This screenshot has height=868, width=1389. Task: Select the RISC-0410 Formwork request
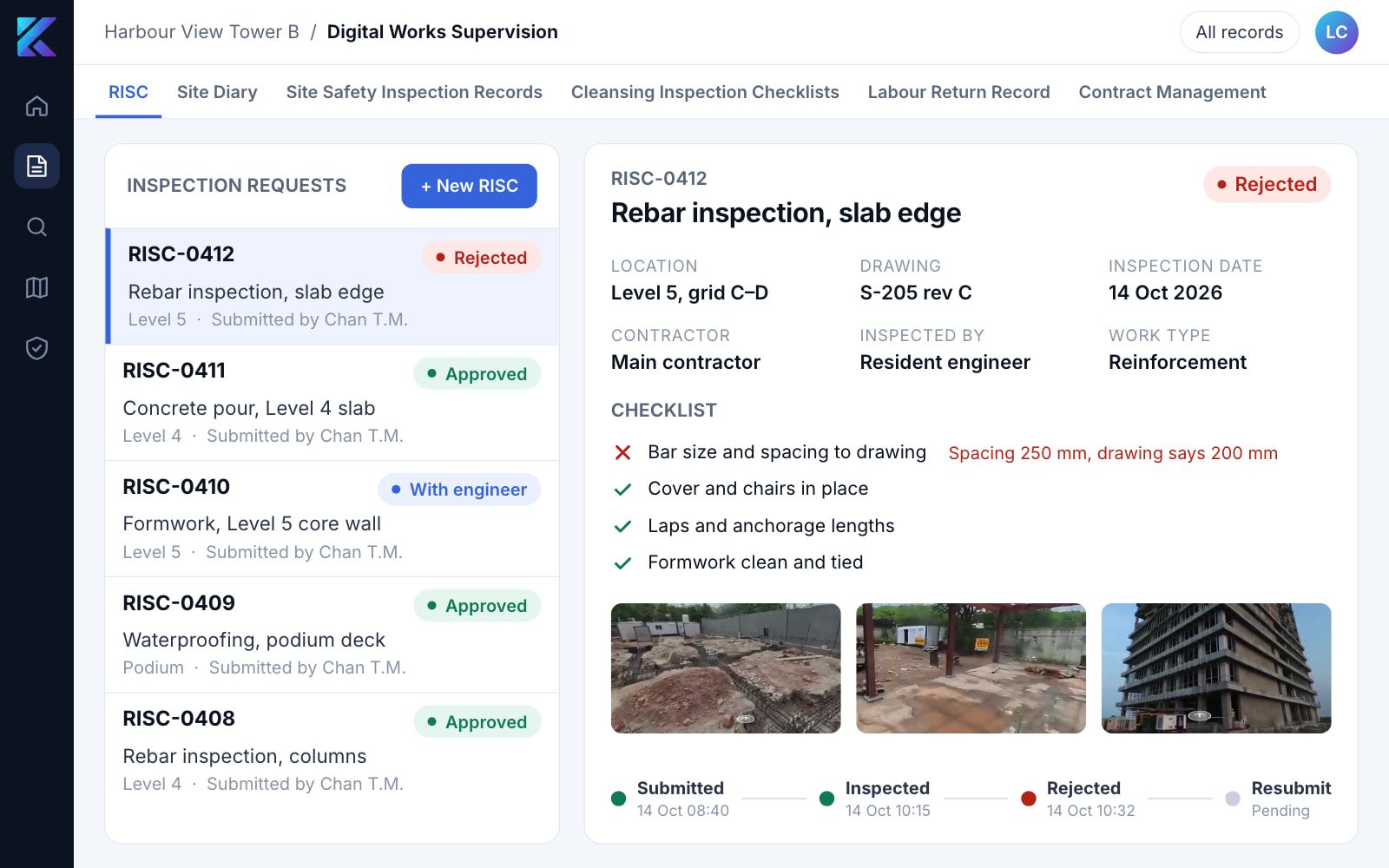[x=332, y=519]
